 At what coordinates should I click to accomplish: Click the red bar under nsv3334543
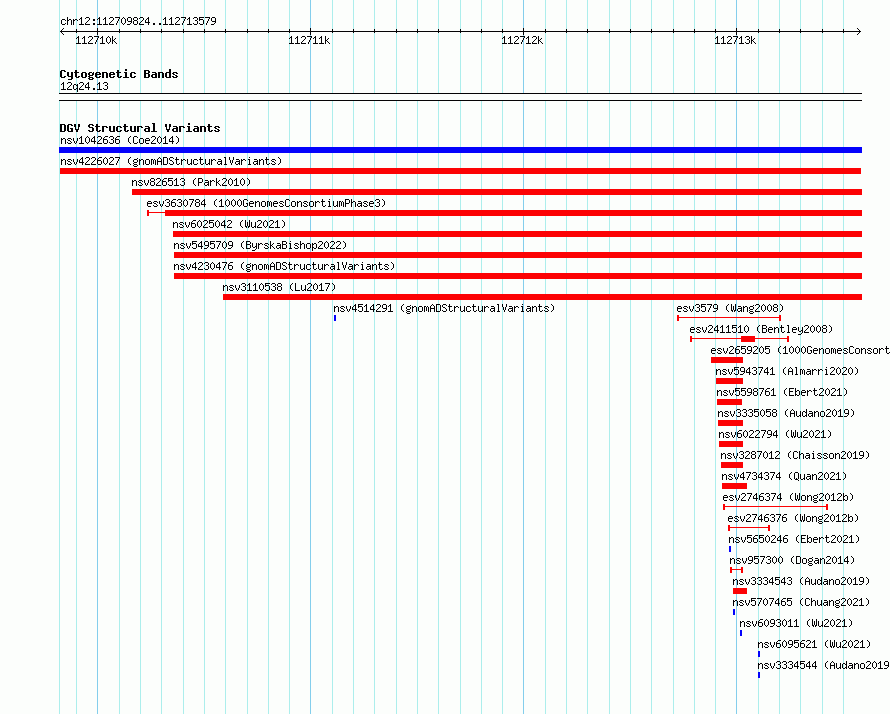click(740, 591)
